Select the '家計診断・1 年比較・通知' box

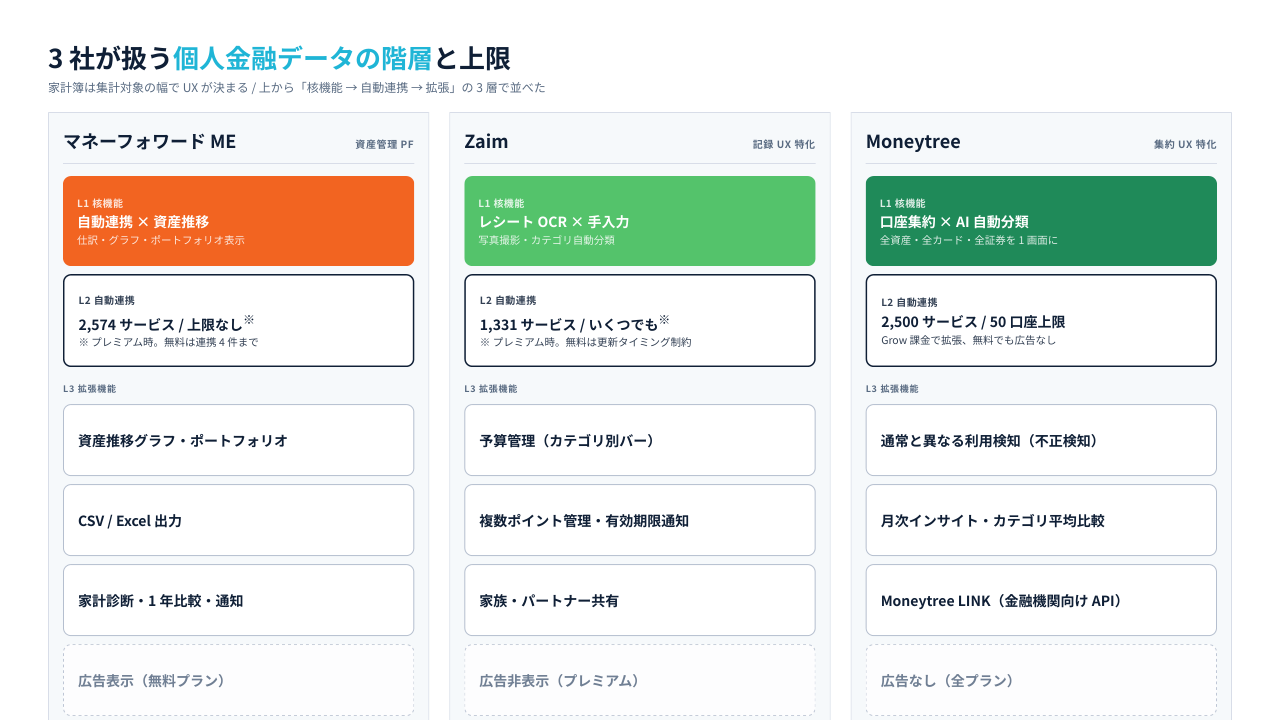click(x=238, y=600)
